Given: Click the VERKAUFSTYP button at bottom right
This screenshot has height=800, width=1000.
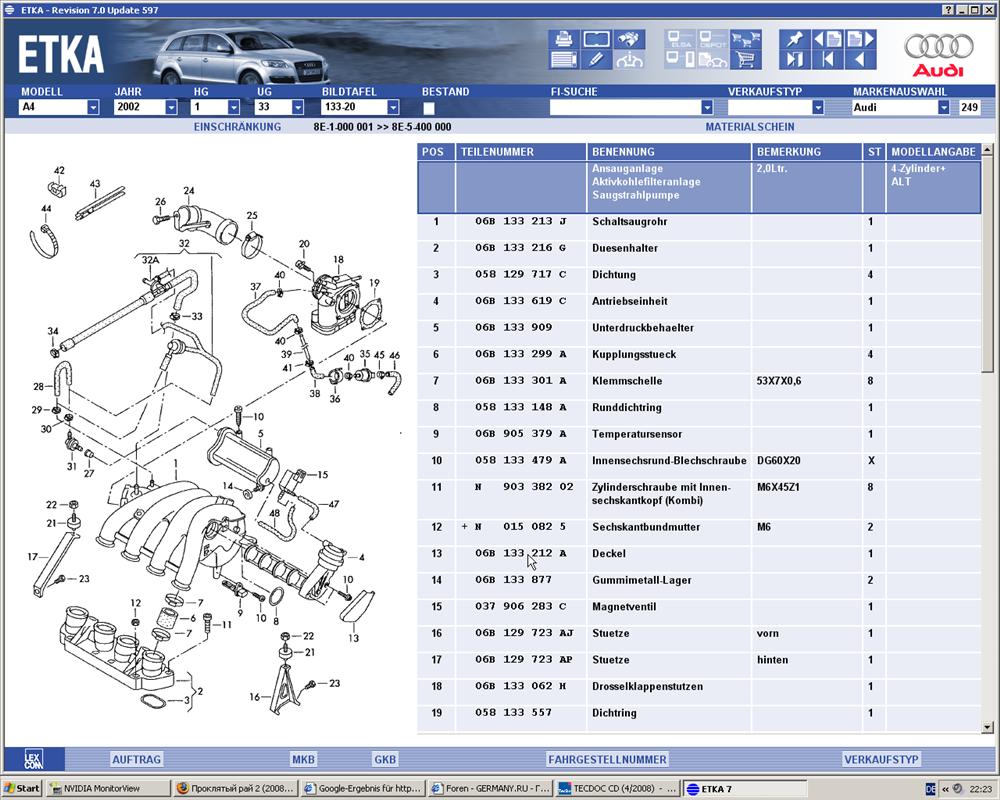Looking at the screenshot, I should pos(881,759).
